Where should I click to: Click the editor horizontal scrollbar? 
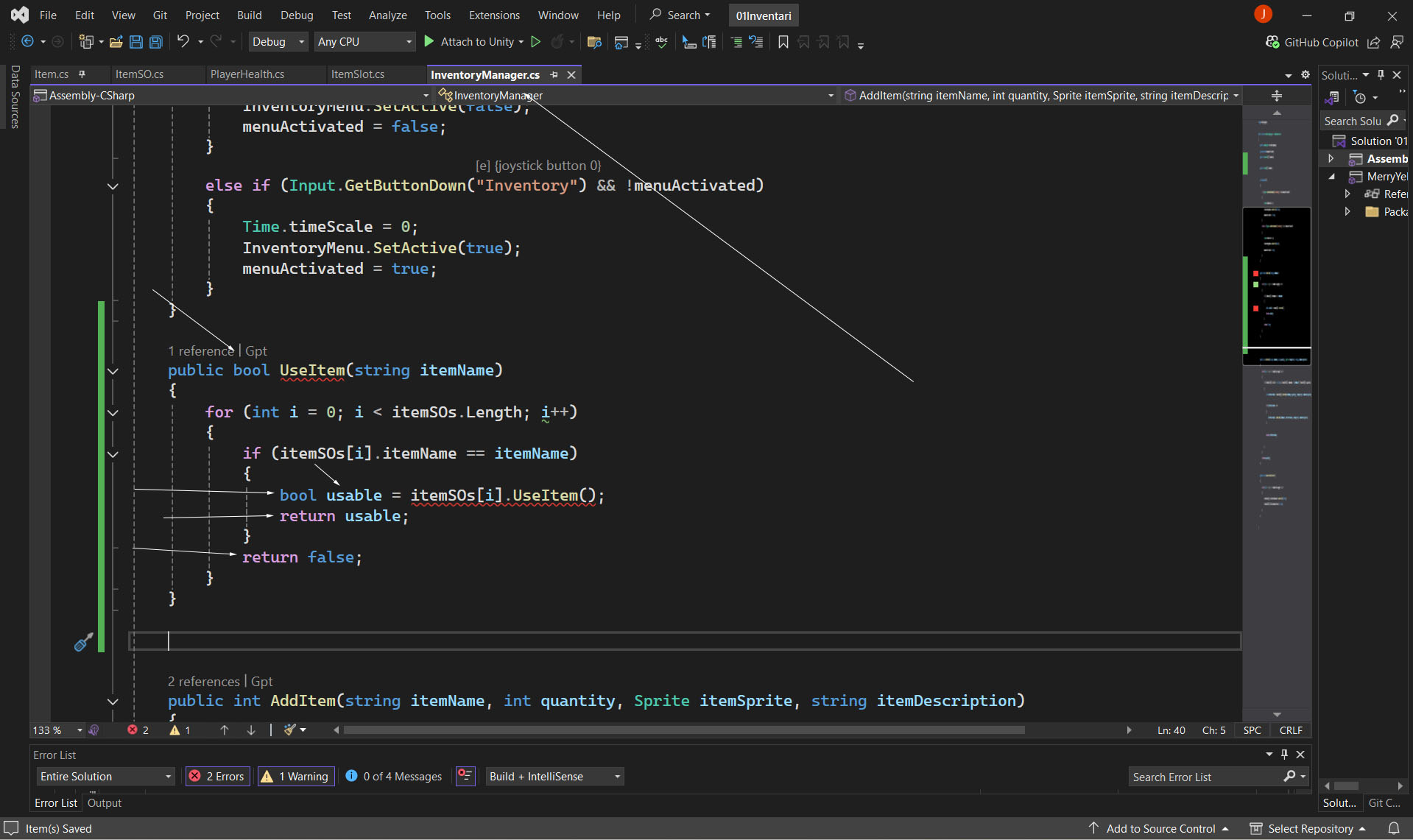coord(684,730)
